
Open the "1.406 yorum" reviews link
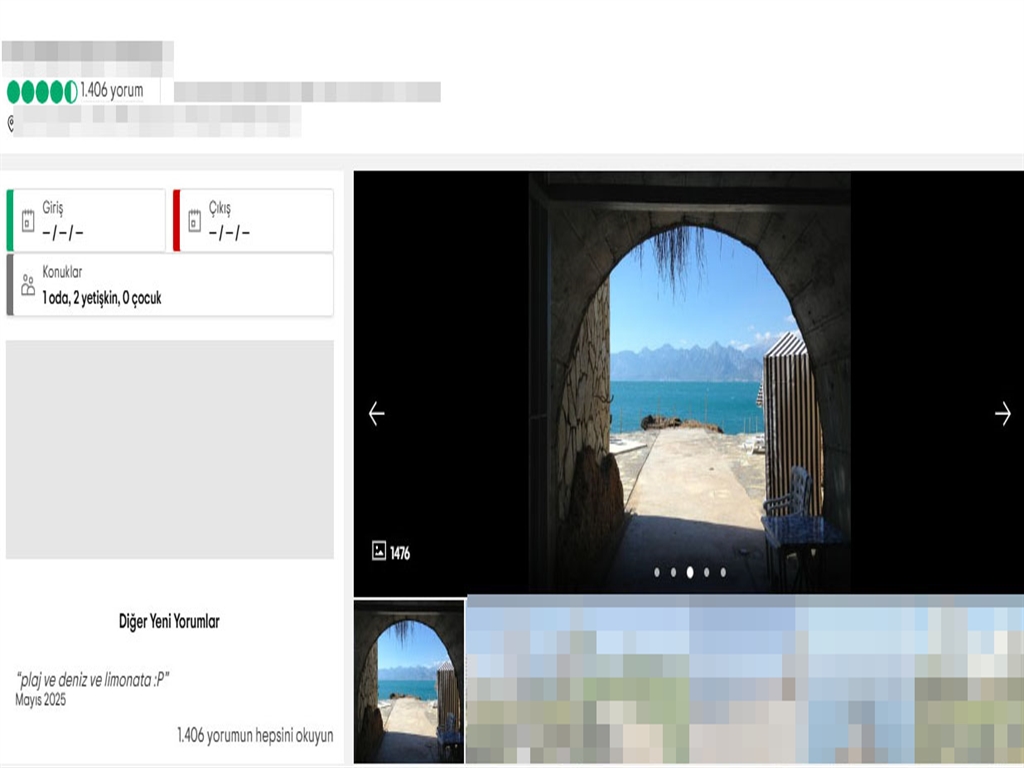tap(112, 91)
